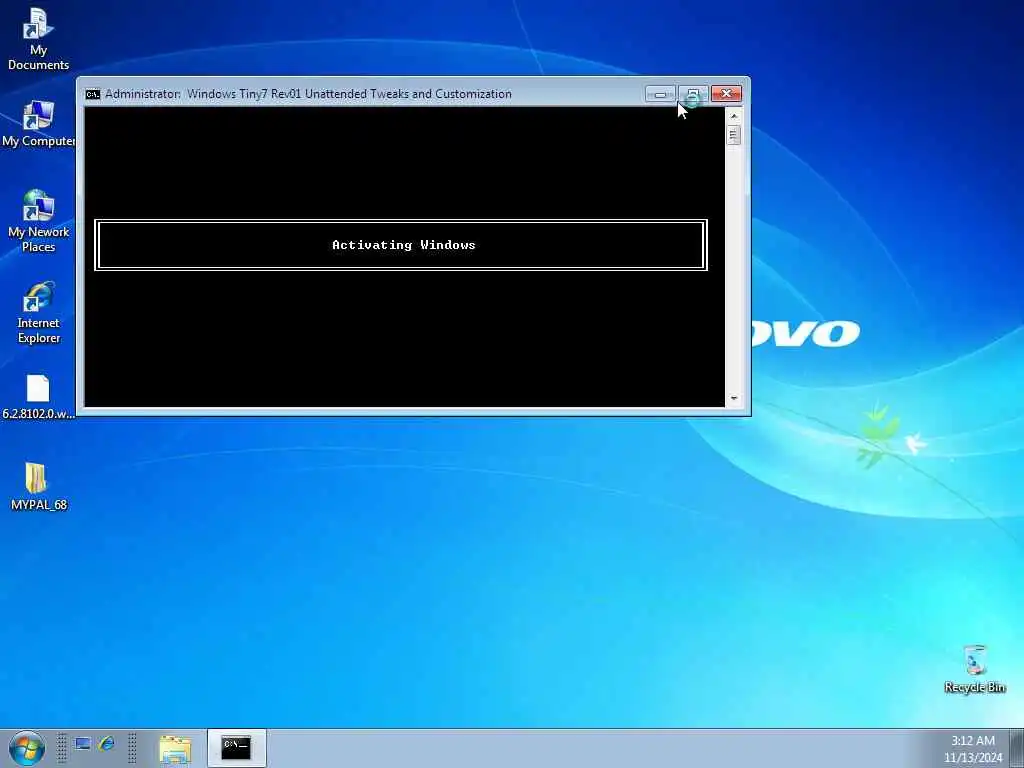Click the command prompt title bar icon
This screenshot has height=768, width=1024.
pyautogui.click(x=93, y=94)
